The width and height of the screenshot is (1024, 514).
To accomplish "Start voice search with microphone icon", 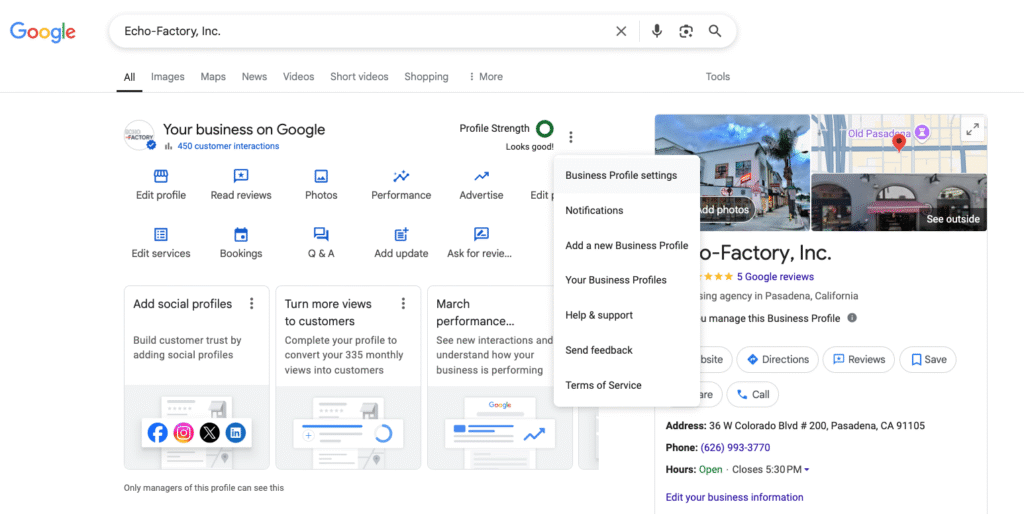I will pyautogui.click(x=657, y=31).
